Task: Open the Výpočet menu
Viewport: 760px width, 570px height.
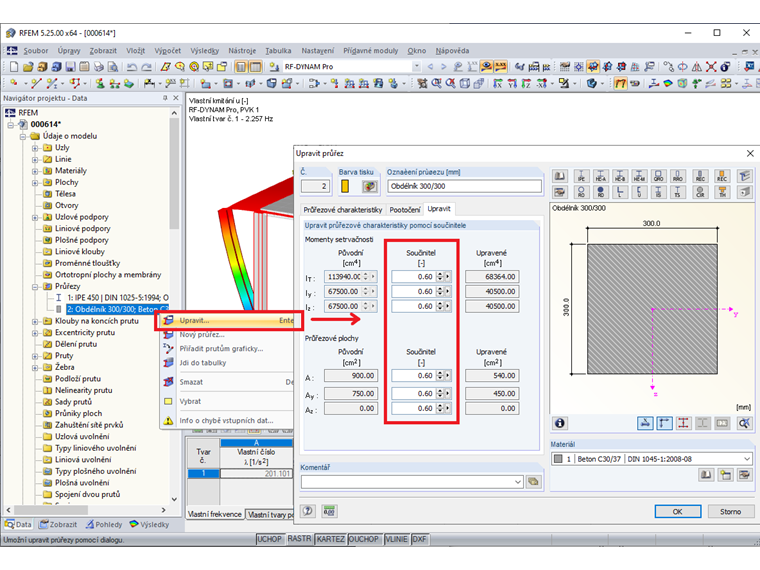Action: (168, 50)
